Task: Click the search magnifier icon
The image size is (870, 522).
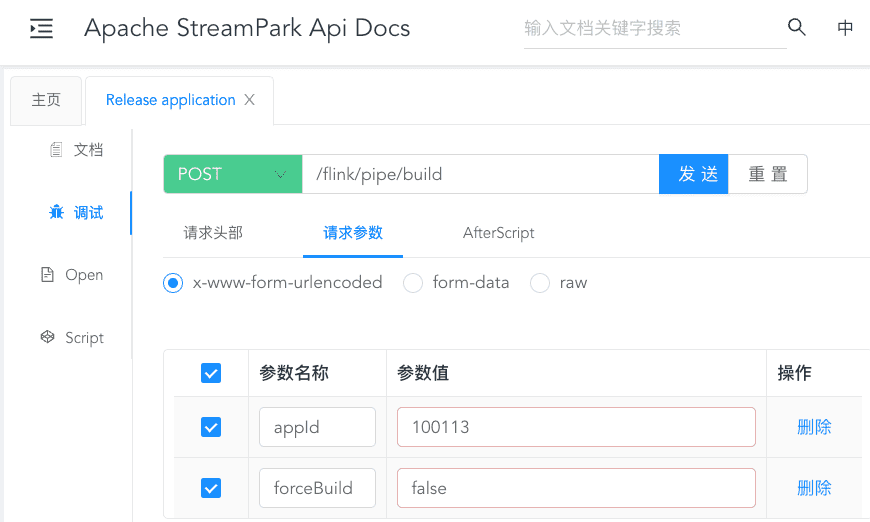Action: point(797,28)
